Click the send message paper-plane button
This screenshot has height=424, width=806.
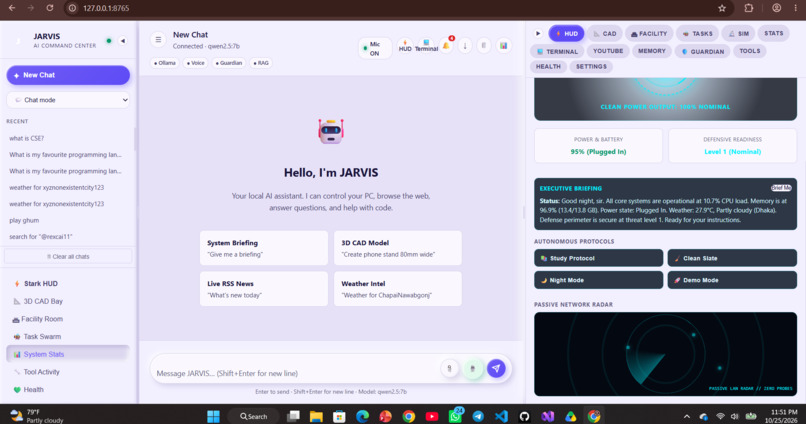click(x=496, y=368)
